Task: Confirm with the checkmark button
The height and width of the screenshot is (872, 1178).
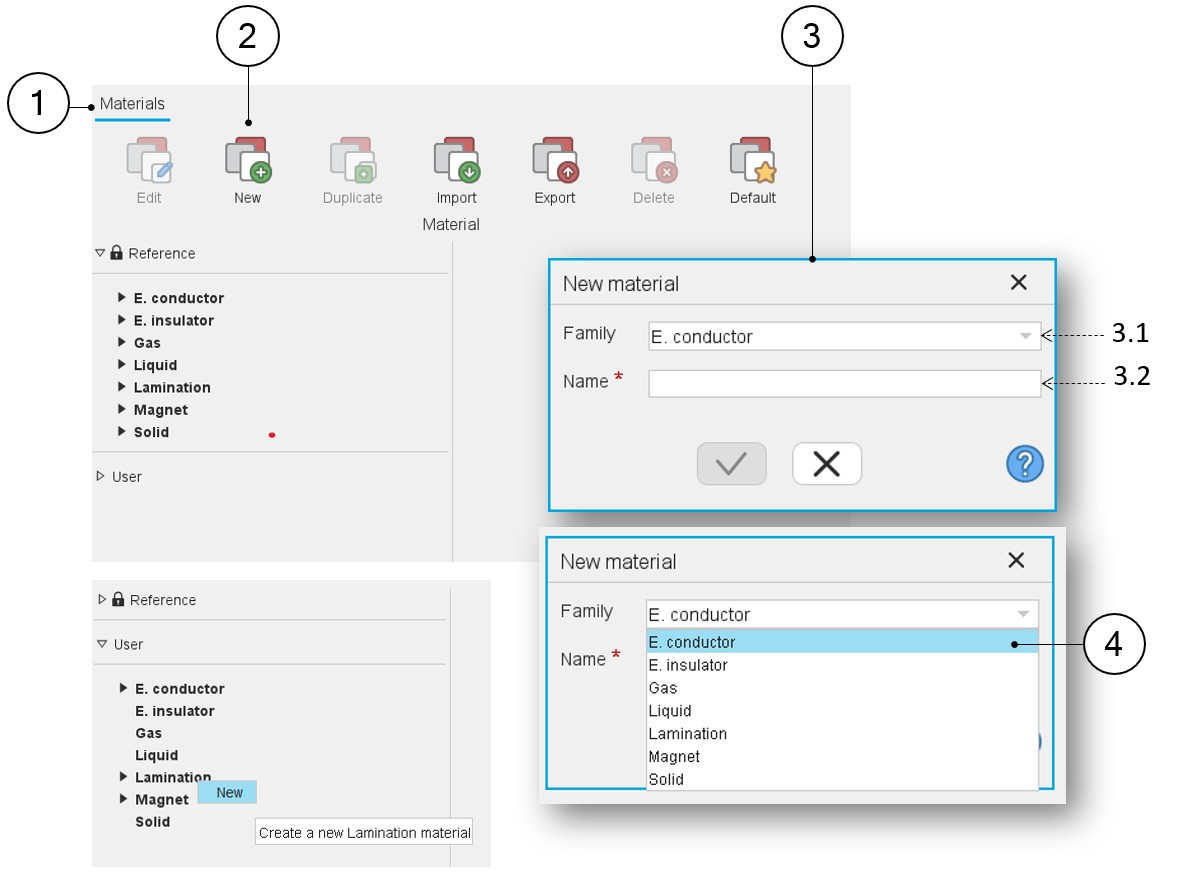Action: [x=732, y=463]
